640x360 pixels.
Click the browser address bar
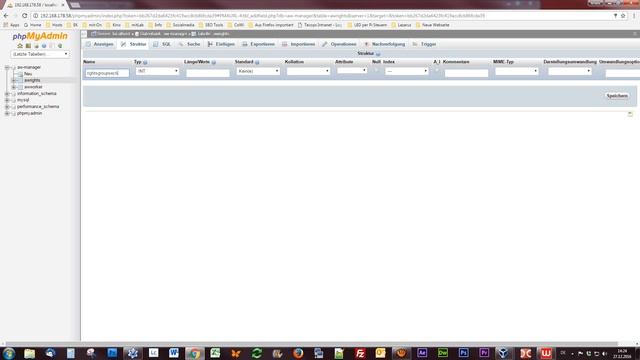pos(322,16)
